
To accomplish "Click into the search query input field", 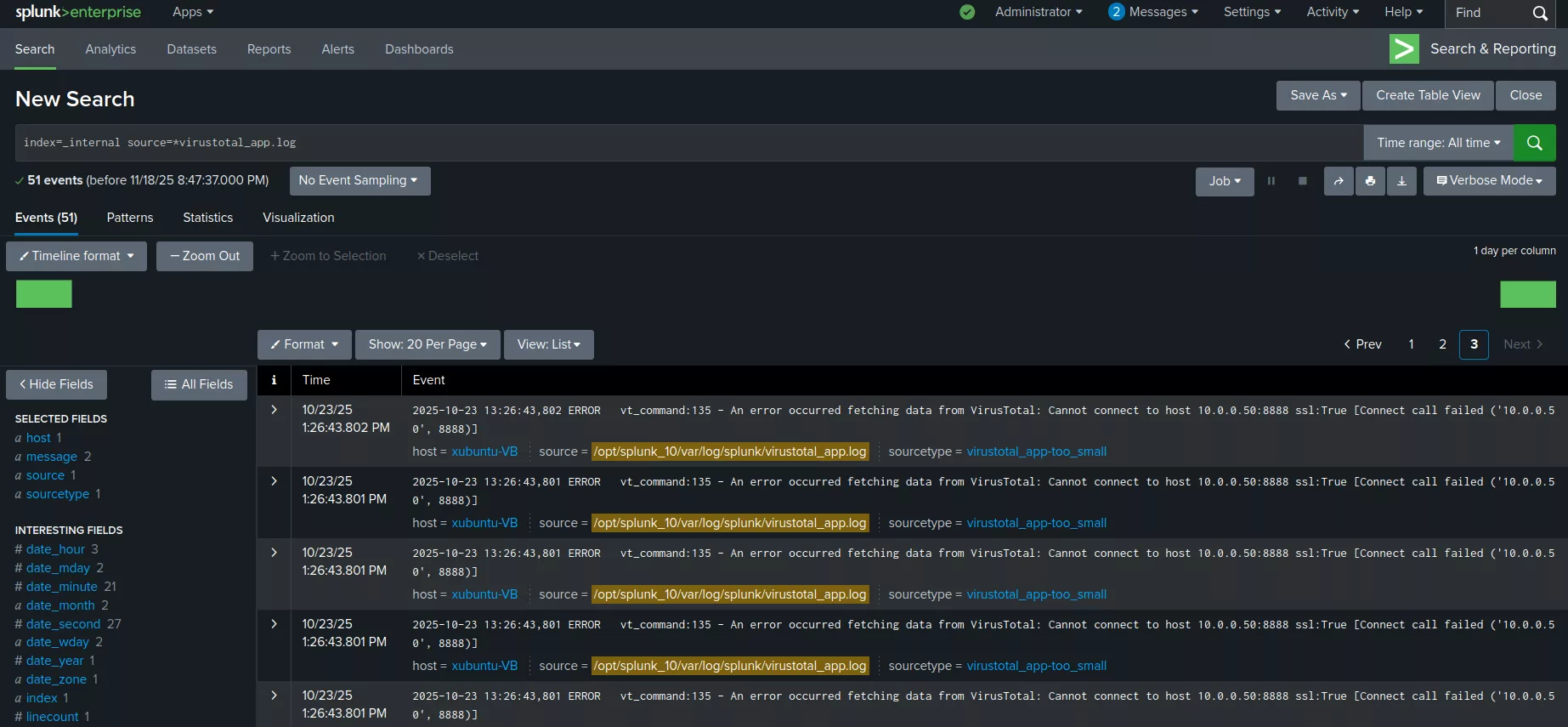I will tap(680, 143).
